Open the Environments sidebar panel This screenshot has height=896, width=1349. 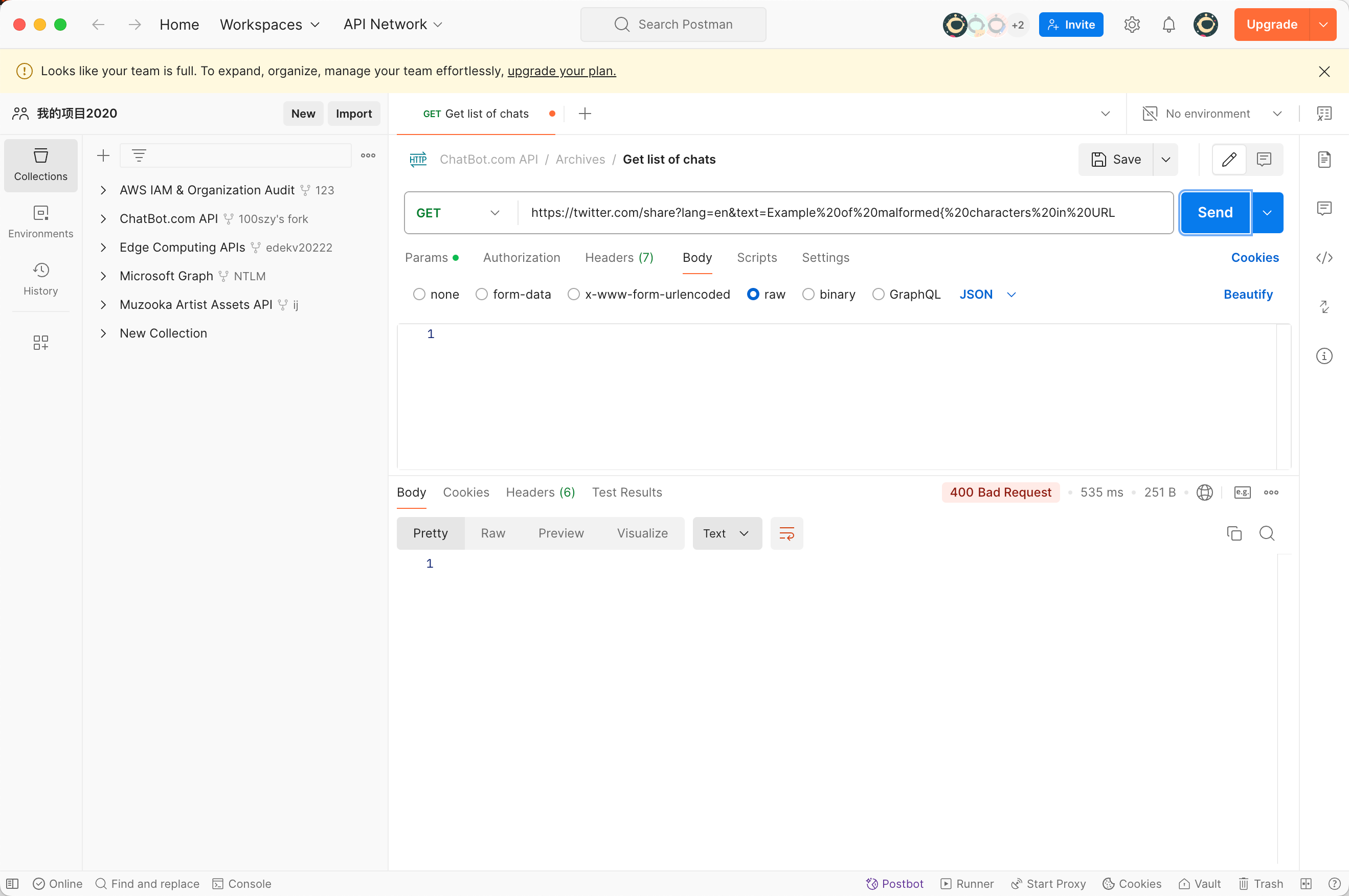[40, 222]
